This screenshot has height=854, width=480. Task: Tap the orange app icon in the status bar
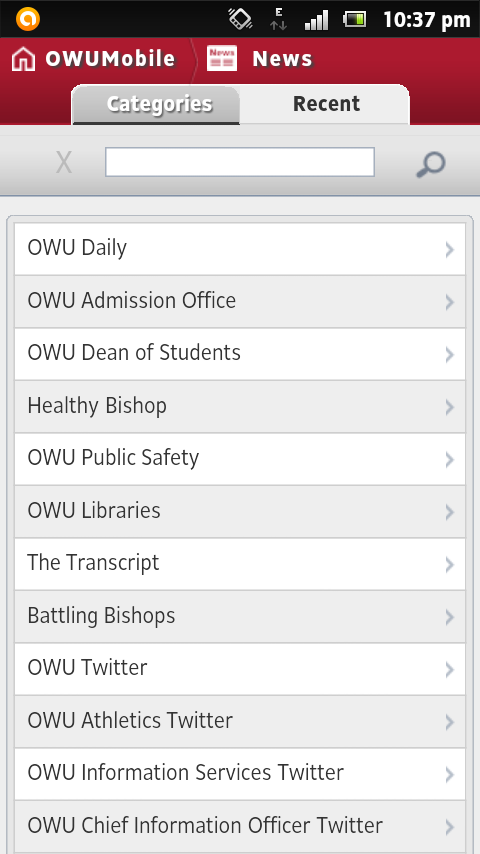[28, 19]
